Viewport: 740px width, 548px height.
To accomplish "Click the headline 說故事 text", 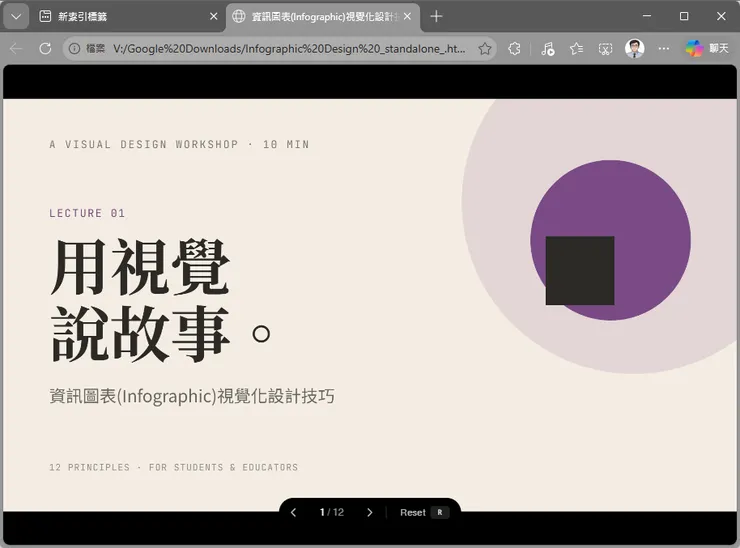I will (x=140, y=333).
